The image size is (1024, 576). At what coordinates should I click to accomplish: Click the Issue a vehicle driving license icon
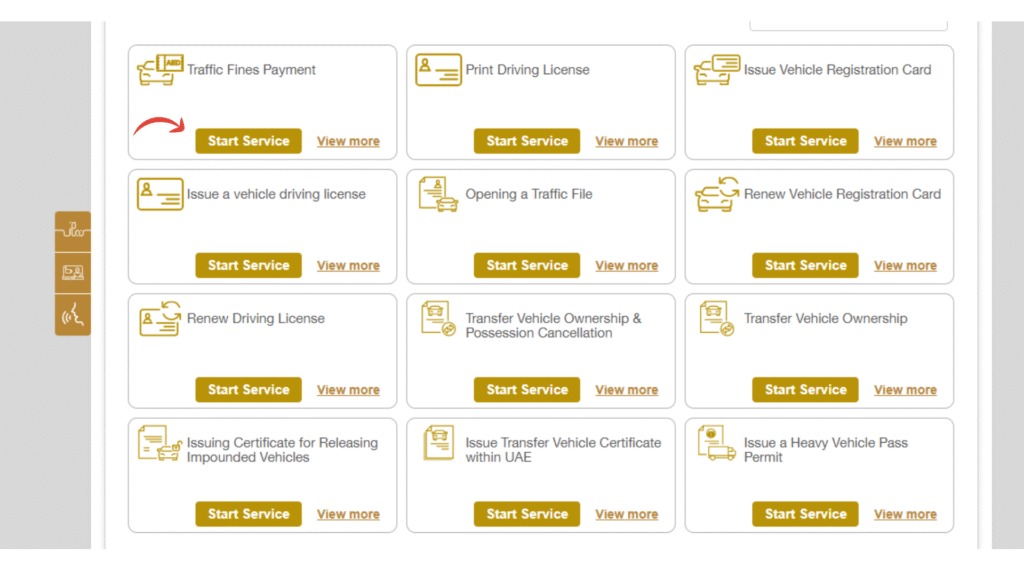tap(160, 194)
